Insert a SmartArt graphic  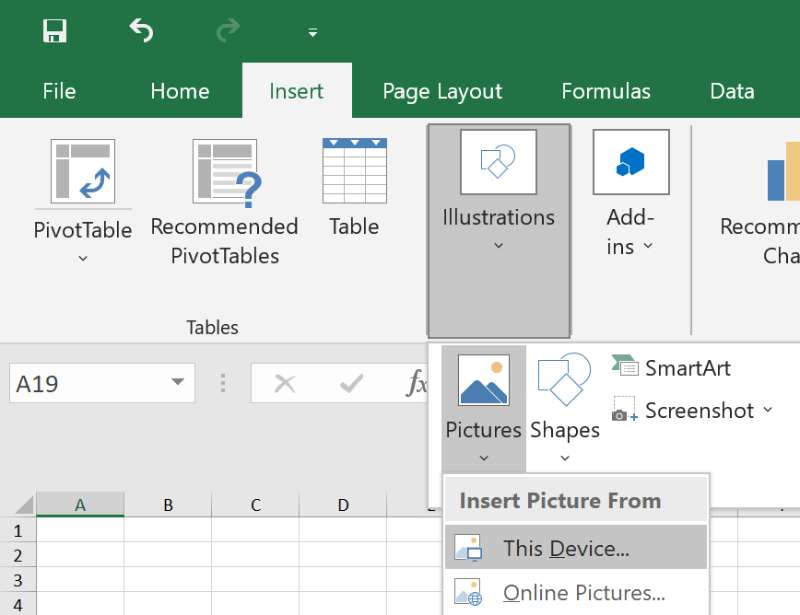pos(671,368)
